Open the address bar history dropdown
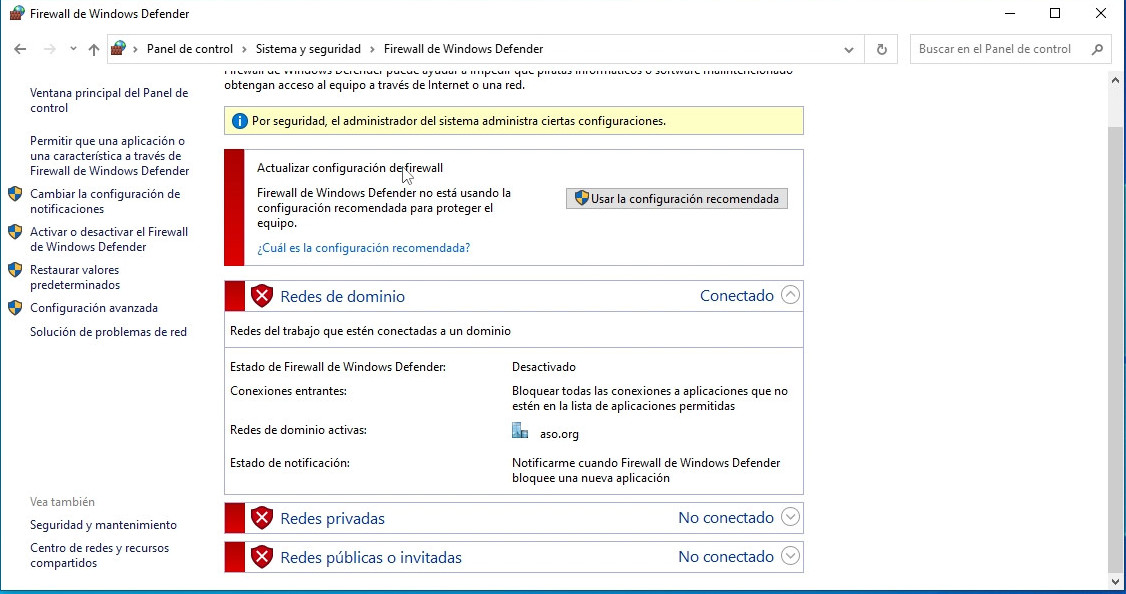 pos(849,49)
